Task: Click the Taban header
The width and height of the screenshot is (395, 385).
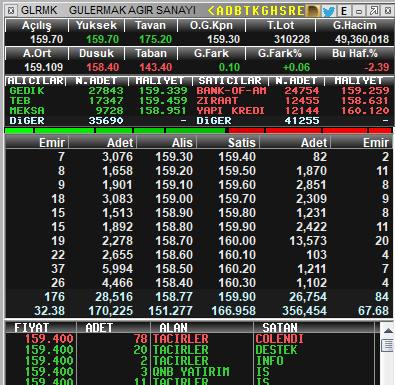Action: coord(150,53)
